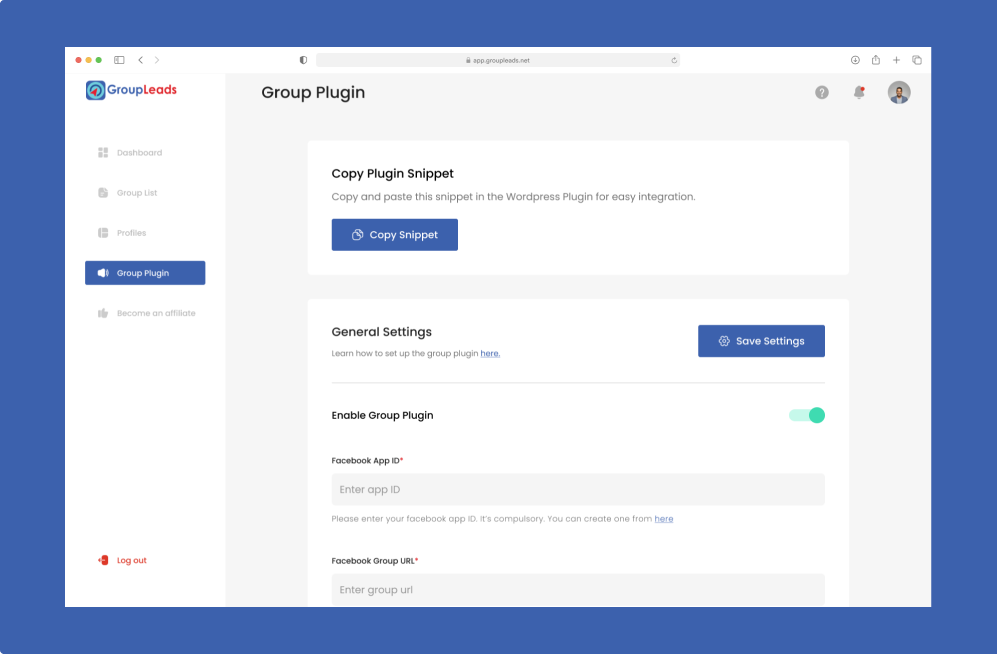
Task: Go back with browser back arrow
Action: [141, 60]
